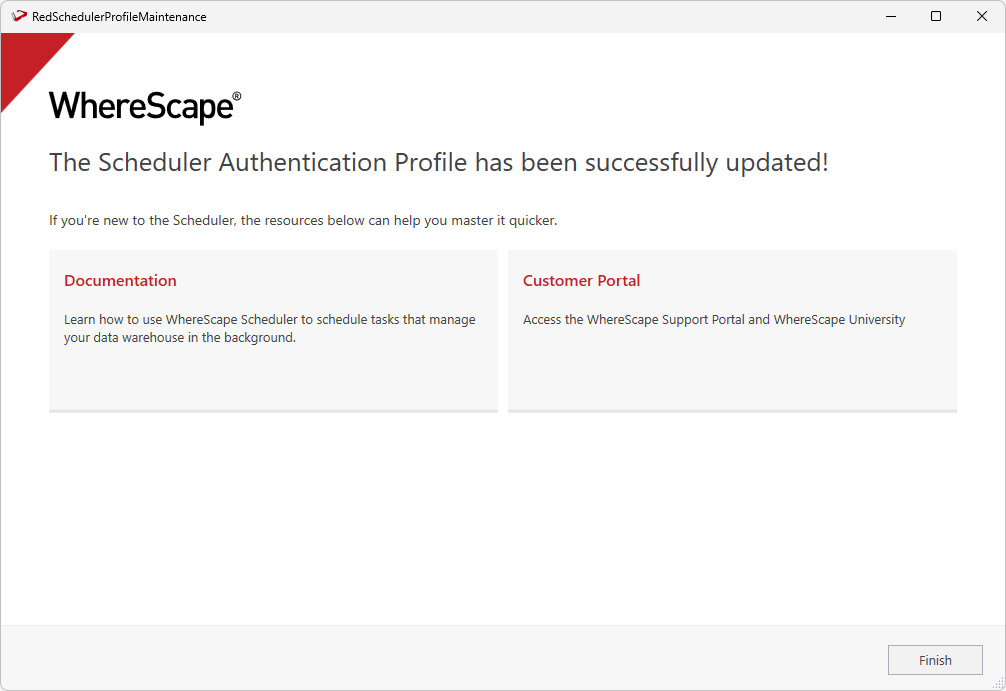This screenshot has height=691, width=1006.
Task: Click the Support Portal and University description
Action: pyautogui.click(x=713, y=320)
